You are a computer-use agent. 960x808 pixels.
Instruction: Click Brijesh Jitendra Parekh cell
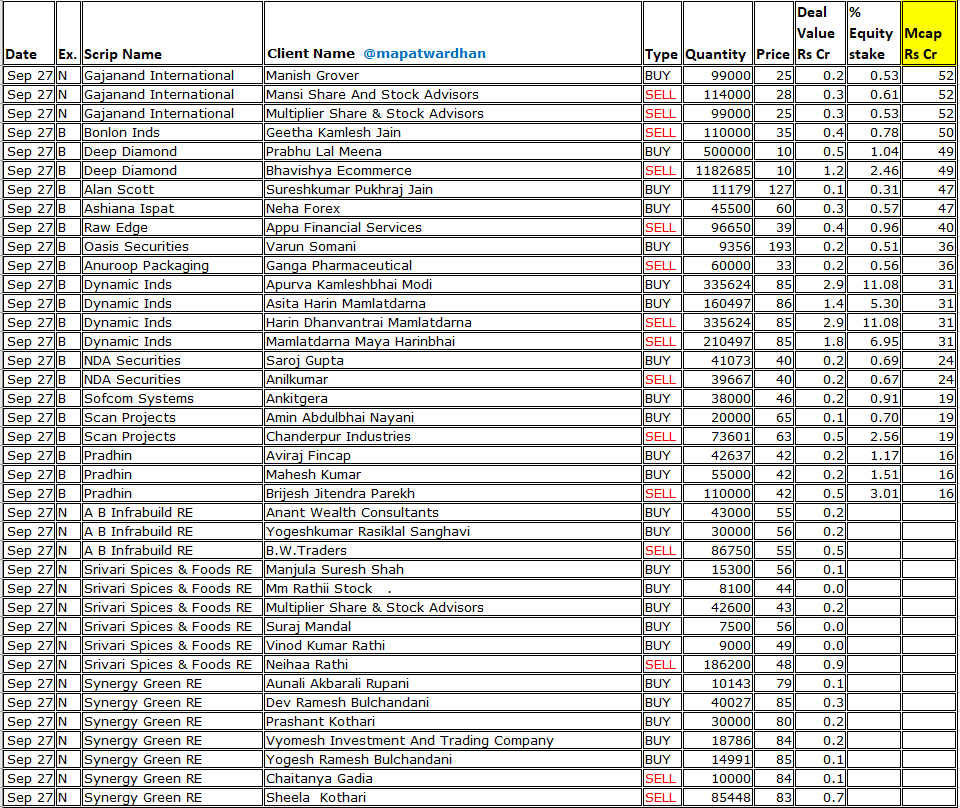point(452,493)
